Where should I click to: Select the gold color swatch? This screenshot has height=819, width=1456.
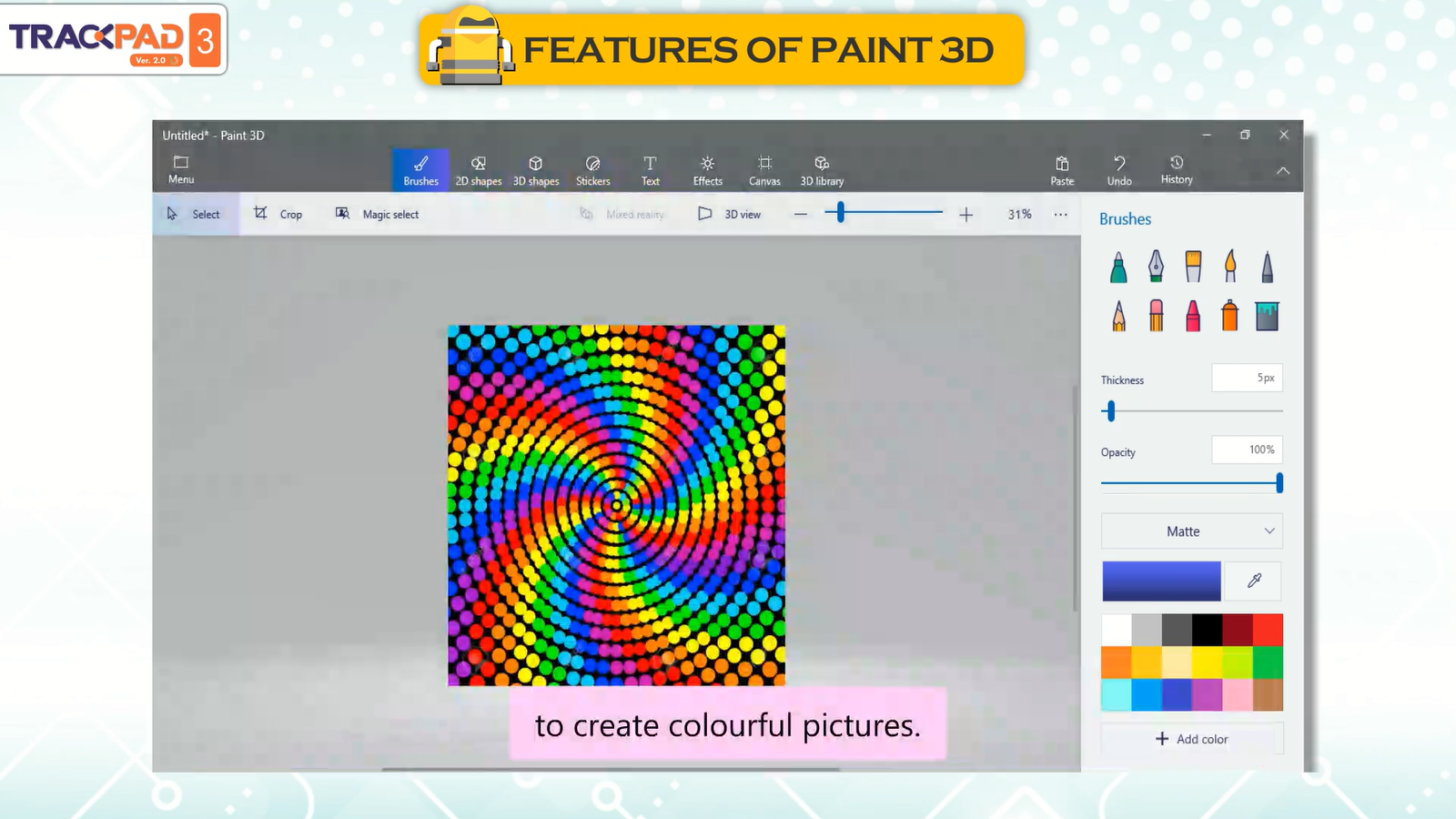1147,662
